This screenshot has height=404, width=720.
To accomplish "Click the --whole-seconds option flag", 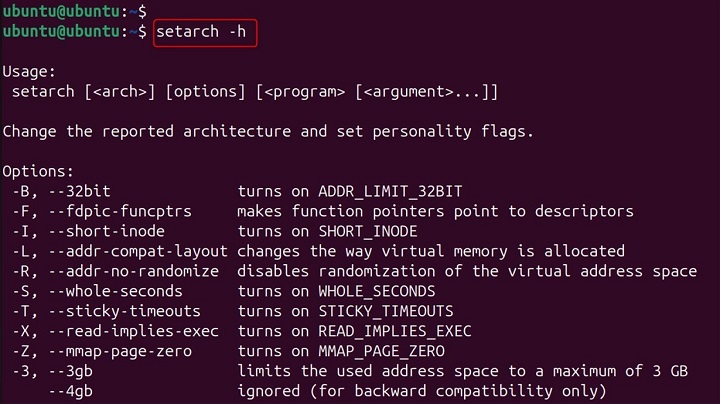I will click(117, 291).
